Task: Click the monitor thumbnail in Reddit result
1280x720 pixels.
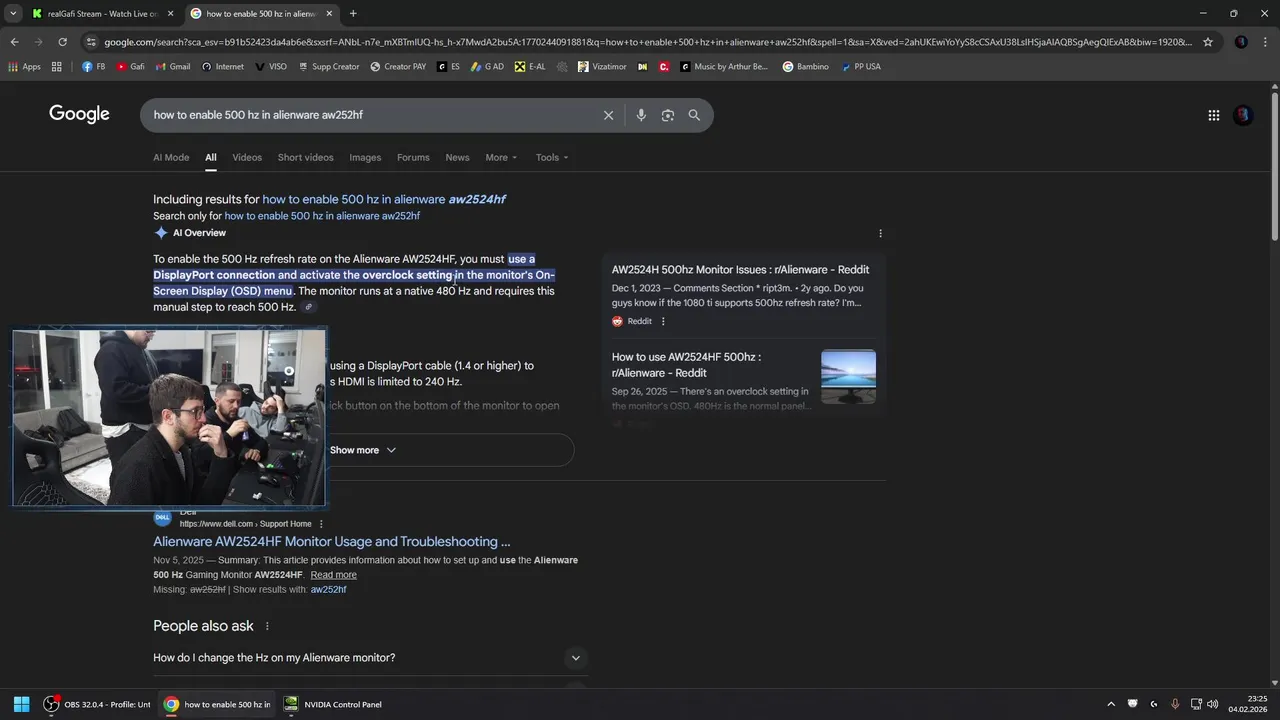Action: [848, 377]
